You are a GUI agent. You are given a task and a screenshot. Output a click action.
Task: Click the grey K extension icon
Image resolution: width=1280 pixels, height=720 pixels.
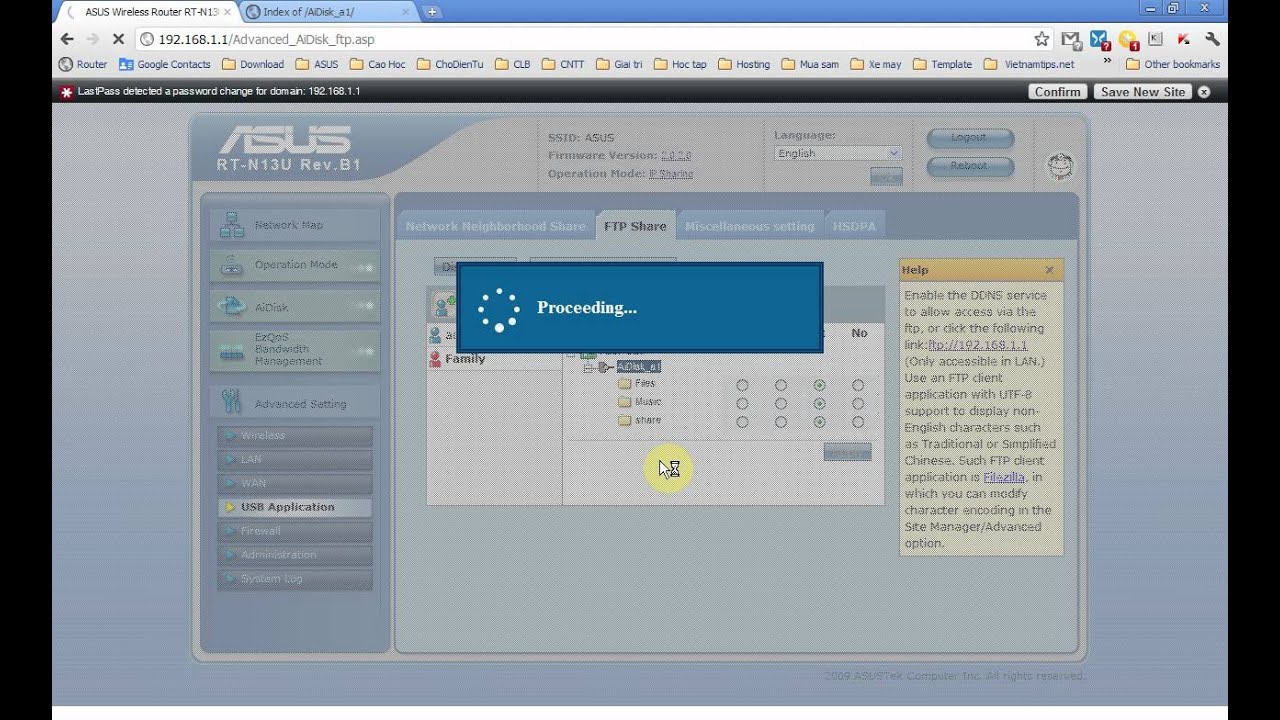tap(1156, 39)
